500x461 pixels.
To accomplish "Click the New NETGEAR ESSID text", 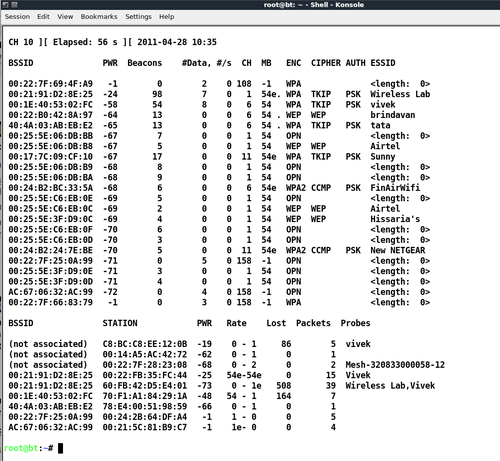I will (x=398, y=250).
